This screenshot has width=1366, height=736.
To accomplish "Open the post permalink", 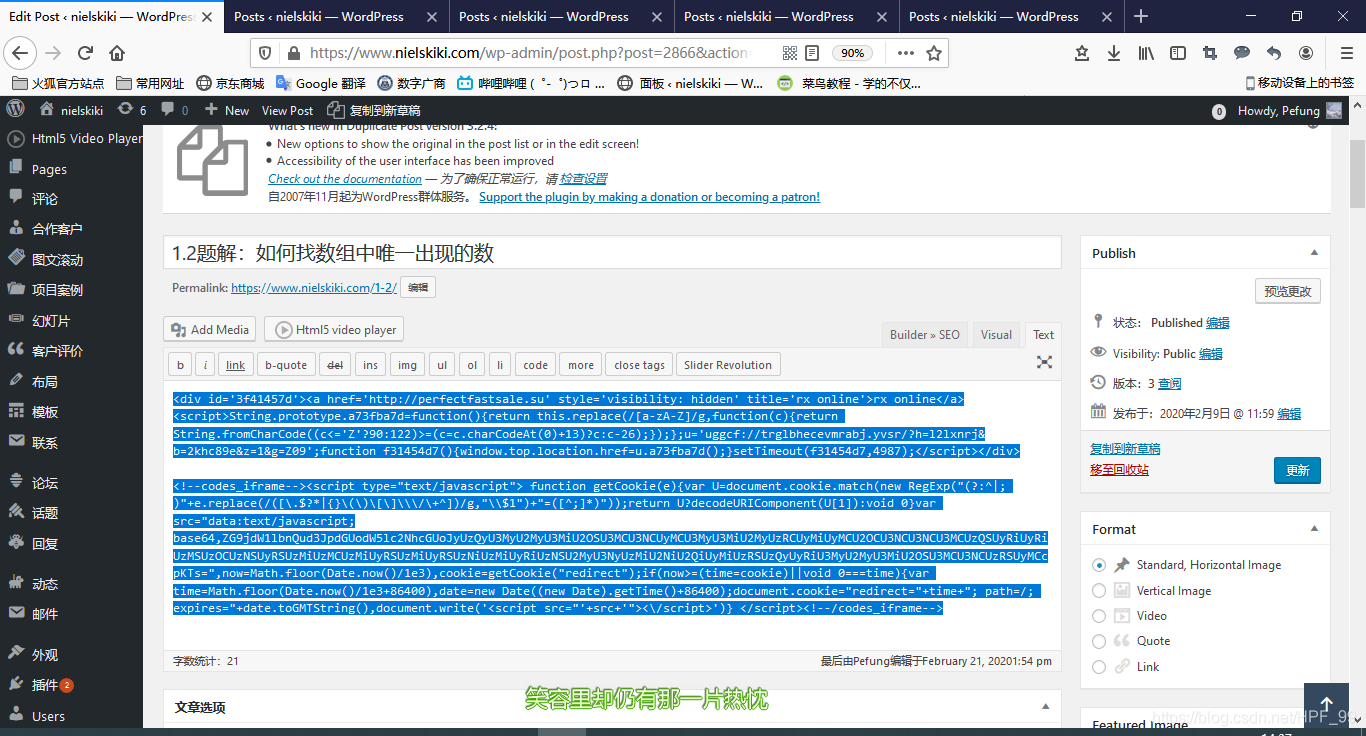I will click(314, 288).
